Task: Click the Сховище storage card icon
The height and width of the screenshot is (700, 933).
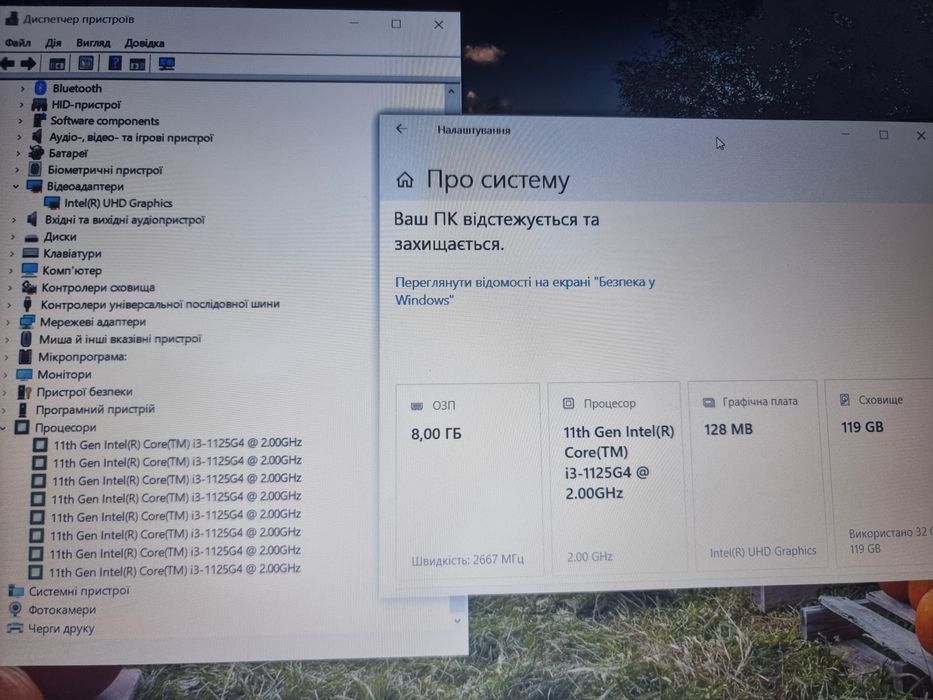Action: tap(844, 399)
